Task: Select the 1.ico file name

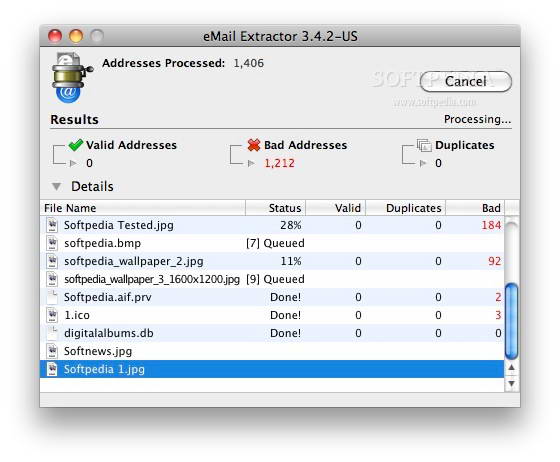Action: coord(77,315)
